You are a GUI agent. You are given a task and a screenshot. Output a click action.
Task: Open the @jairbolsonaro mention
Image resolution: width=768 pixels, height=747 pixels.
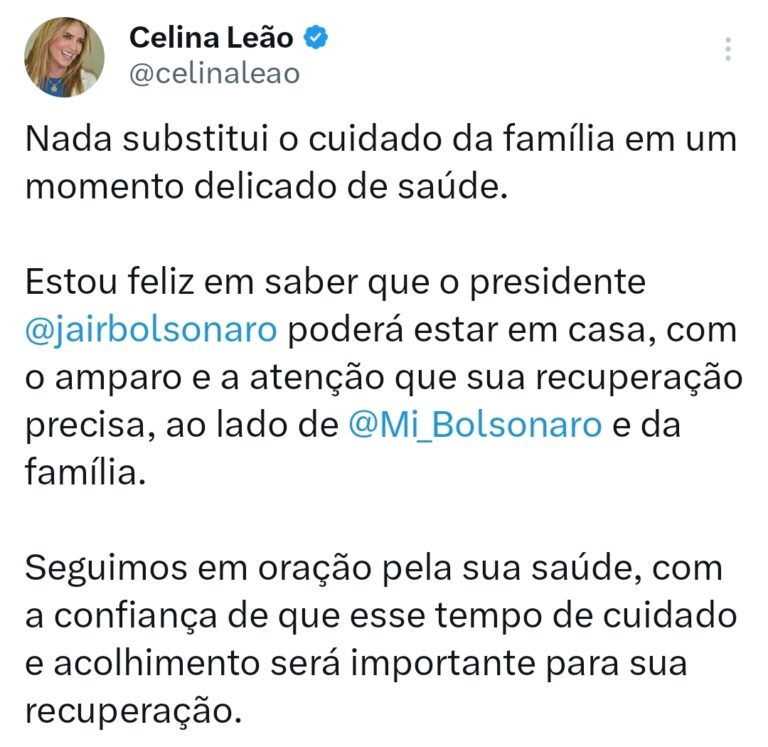pos(150,329)
